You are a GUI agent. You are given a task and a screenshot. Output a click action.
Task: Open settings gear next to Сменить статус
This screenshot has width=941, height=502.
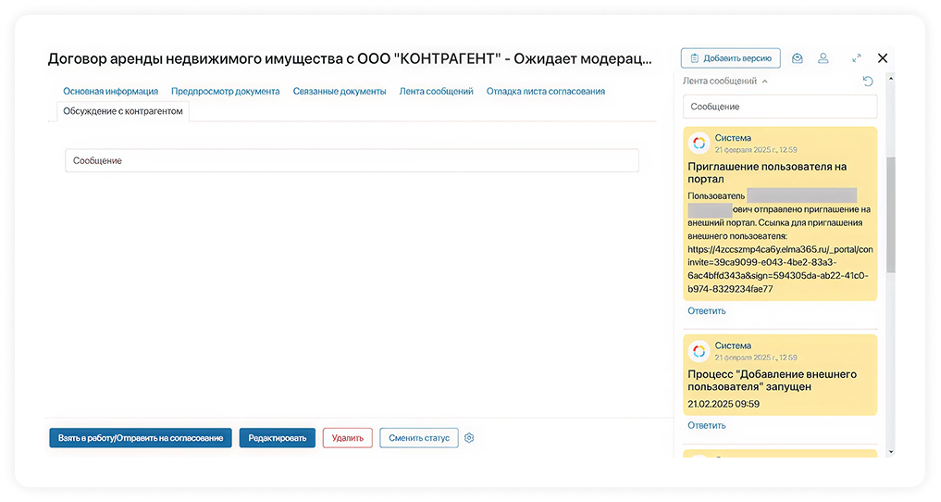469,438
